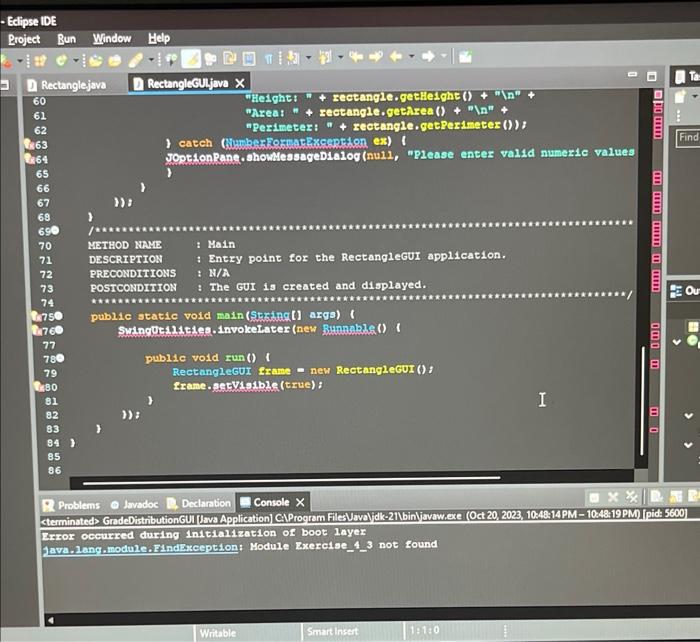Click the Terminate button in Console toolbar
Screen dimensions: 700x642
click(x=594, y=497)
